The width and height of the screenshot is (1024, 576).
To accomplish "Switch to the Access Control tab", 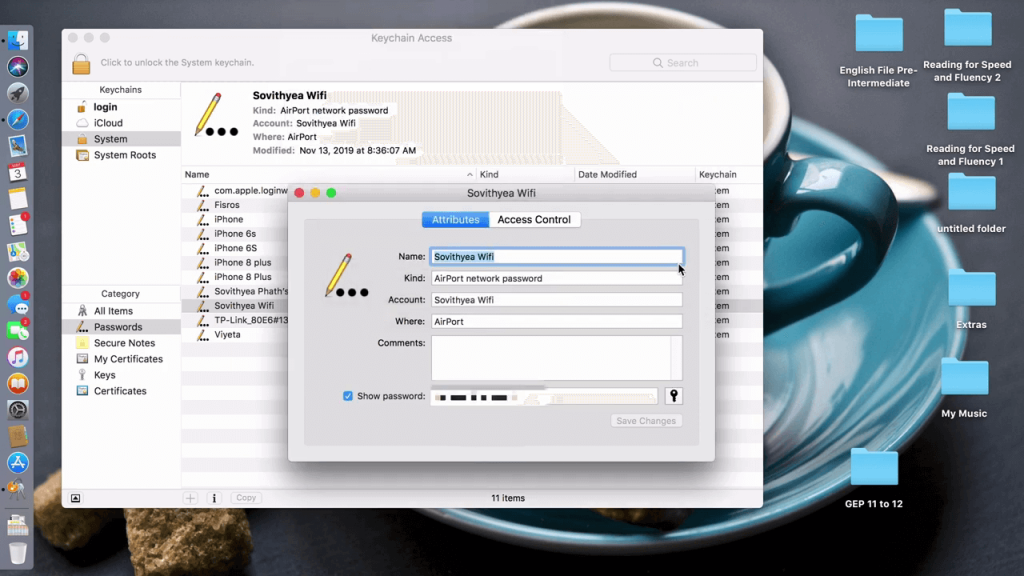I will tap(534, 219).
